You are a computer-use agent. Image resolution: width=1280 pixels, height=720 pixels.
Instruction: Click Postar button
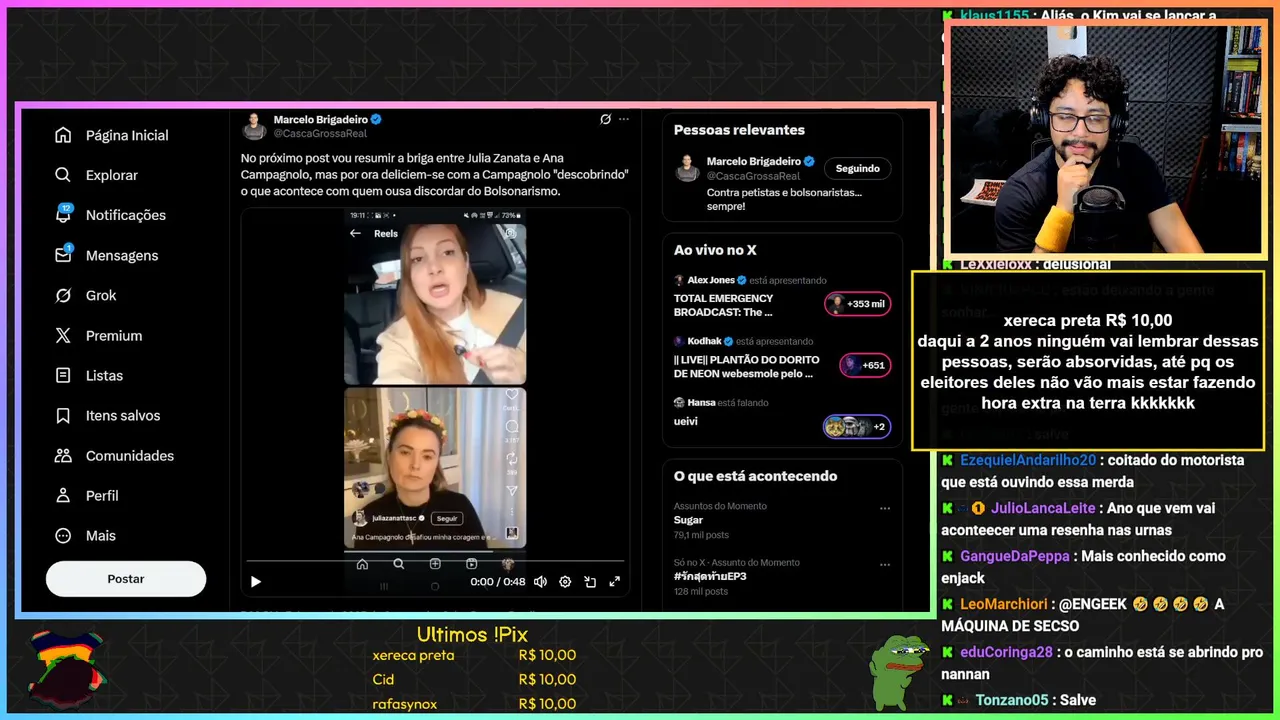pos(126,579)
